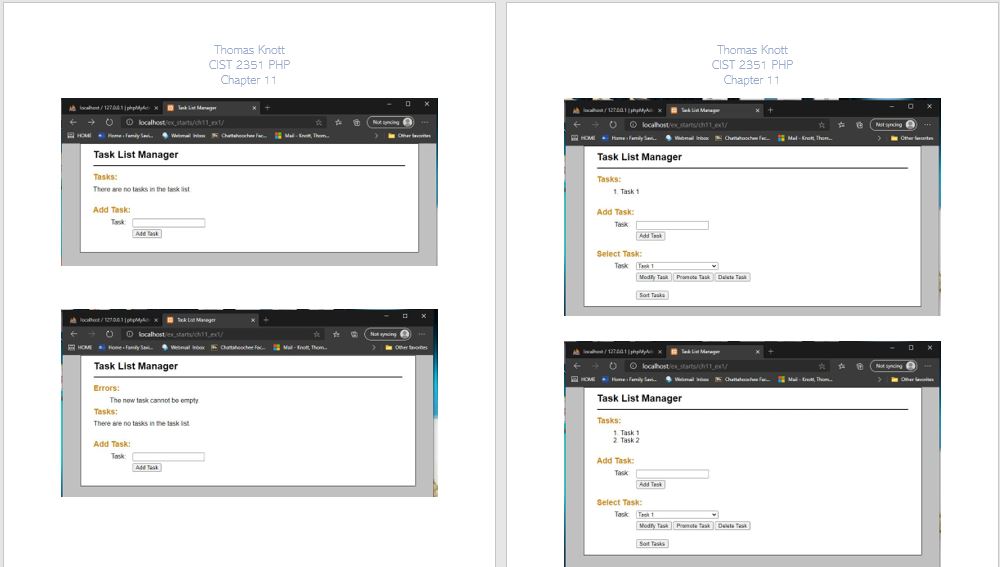Viewport: 1000px width, 567px height.
Task: Click Add Task in the two-task screenshot
Action: (x=651, y=485)
